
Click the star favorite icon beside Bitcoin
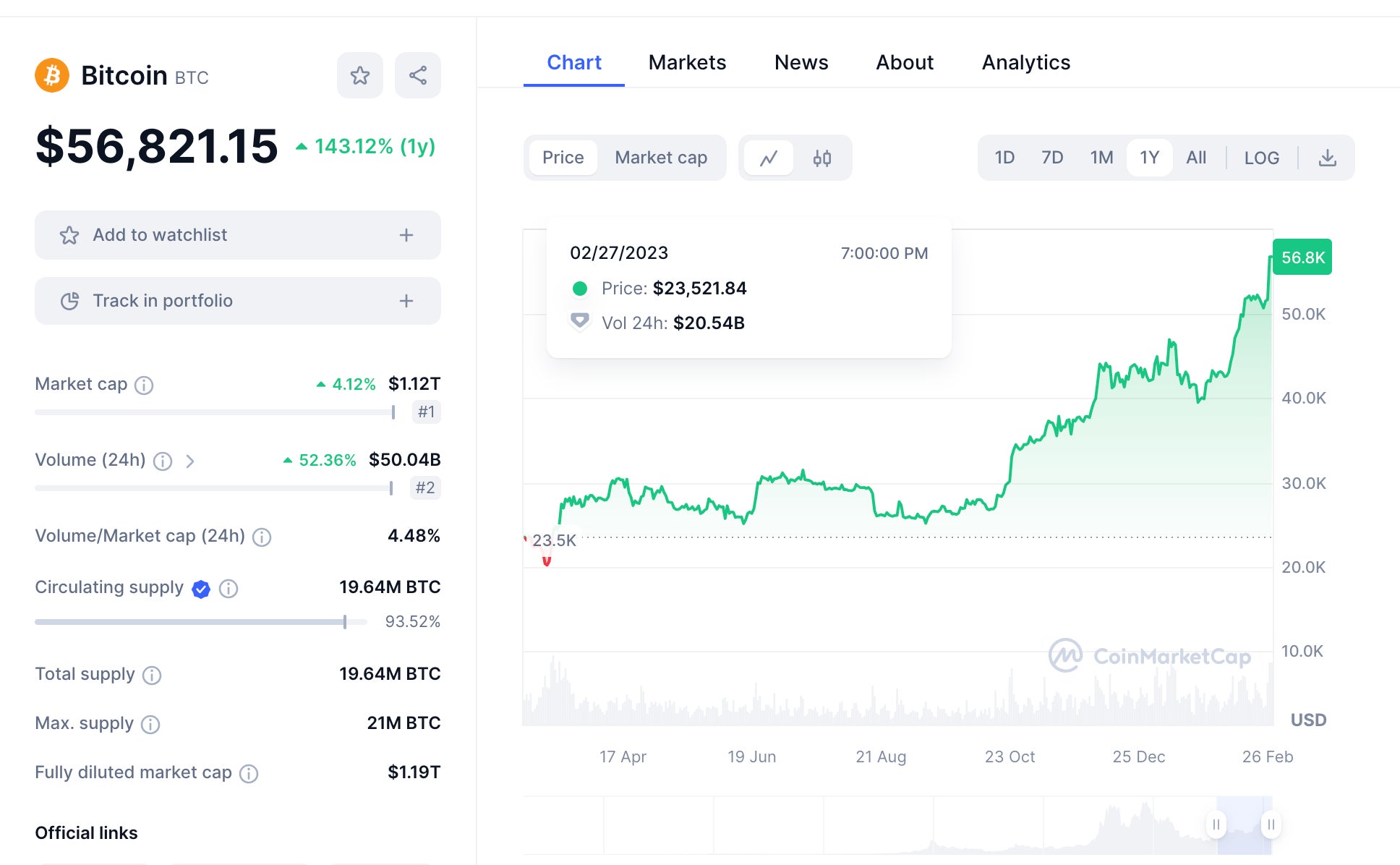coord(359,75)
